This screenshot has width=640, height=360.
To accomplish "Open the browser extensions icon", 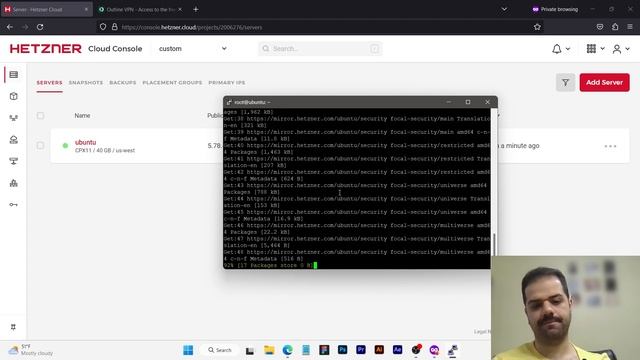I will [x=615, y=27].
